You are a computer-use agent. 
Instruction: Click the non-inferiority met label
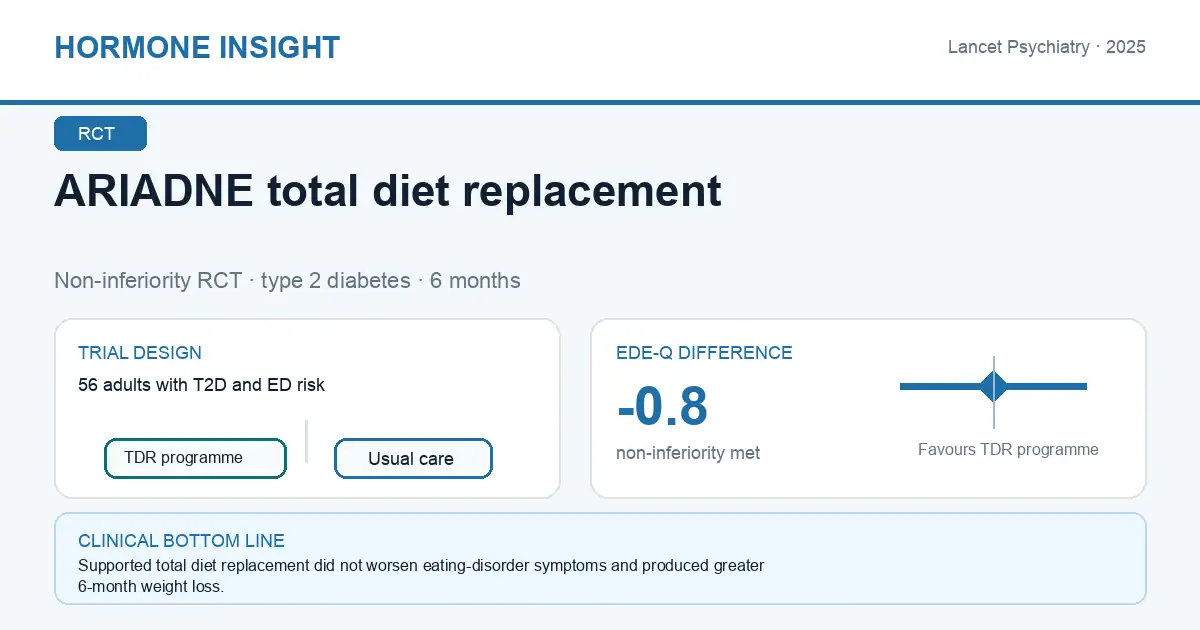(688, 453)
